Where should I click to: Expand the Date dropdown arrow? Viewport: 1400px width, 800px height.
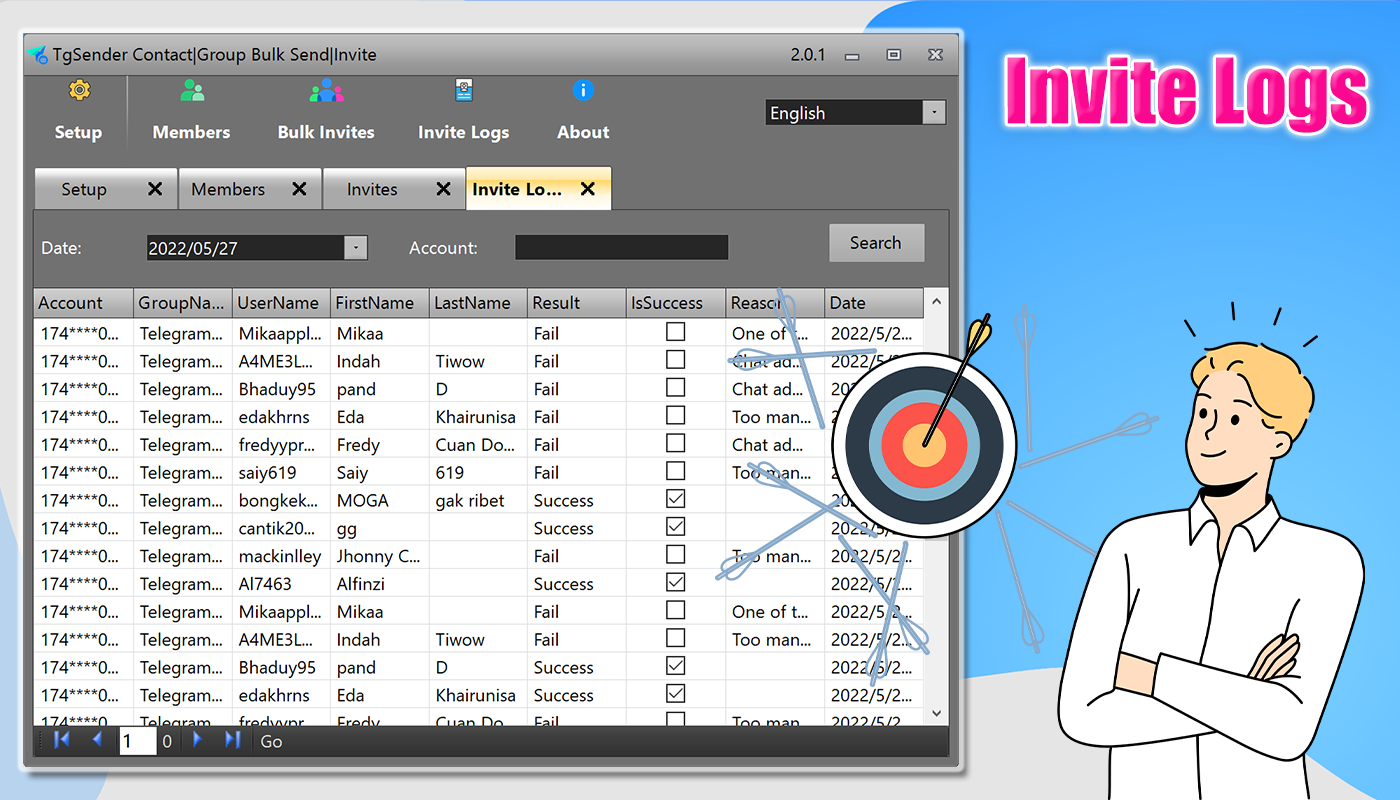coord(355,248)
